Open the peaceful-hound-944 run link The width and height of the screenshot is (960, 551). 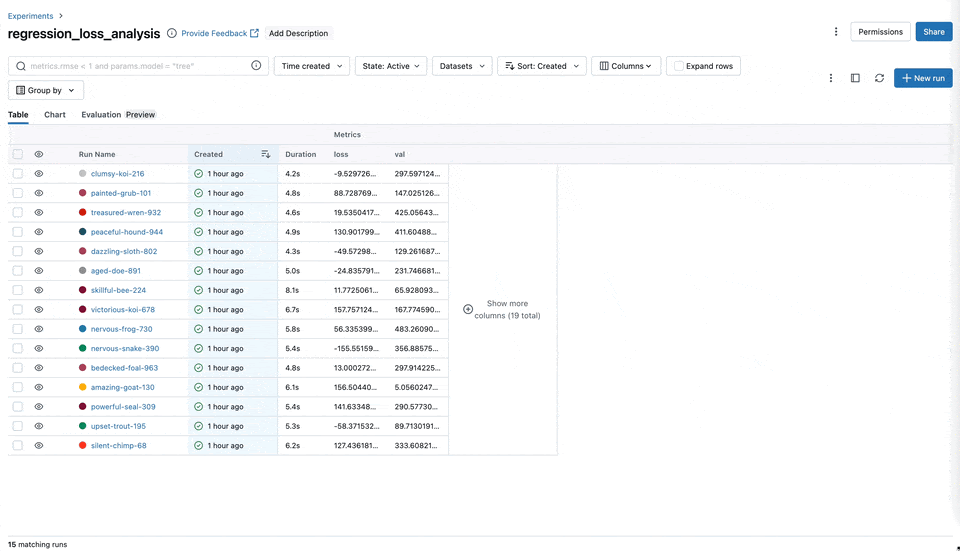(126, 232)
